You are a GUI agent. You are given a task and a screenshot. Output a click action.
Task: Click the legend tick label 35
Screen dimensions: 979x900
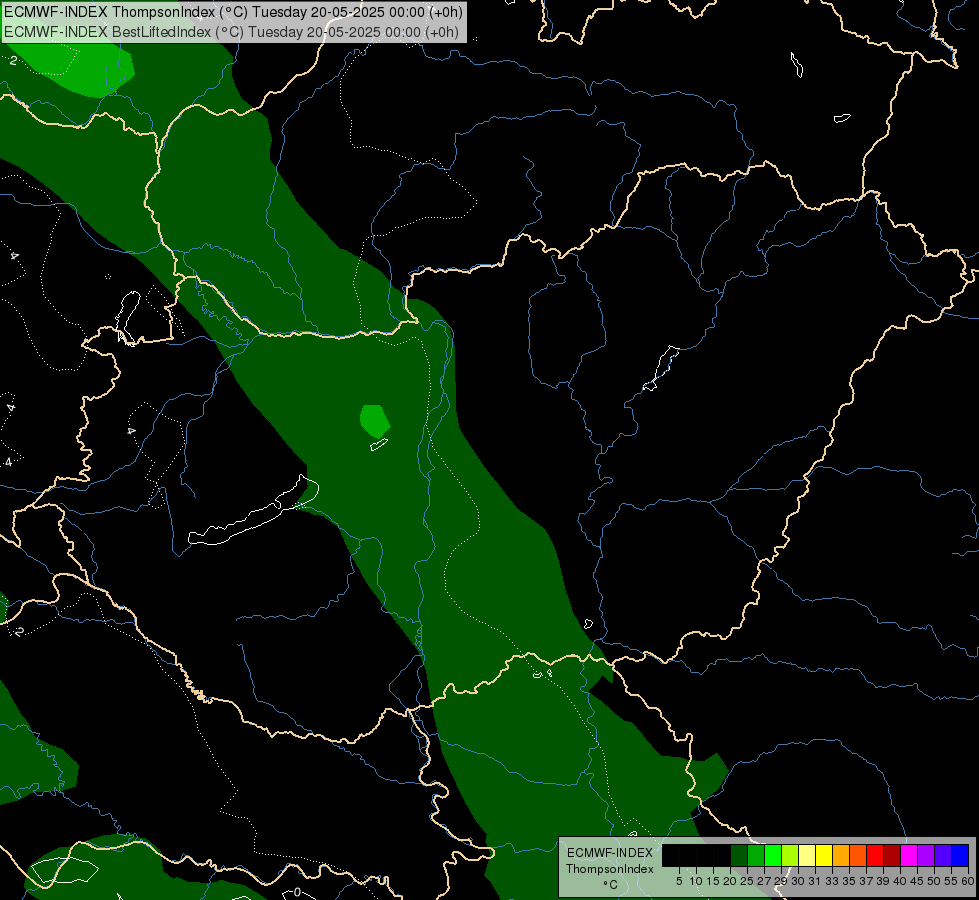849,881
